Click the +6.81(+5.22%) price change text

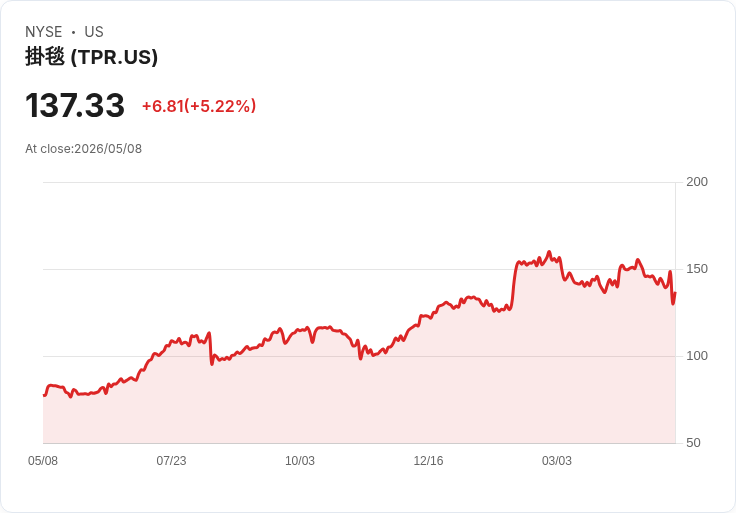pos(199,106)
